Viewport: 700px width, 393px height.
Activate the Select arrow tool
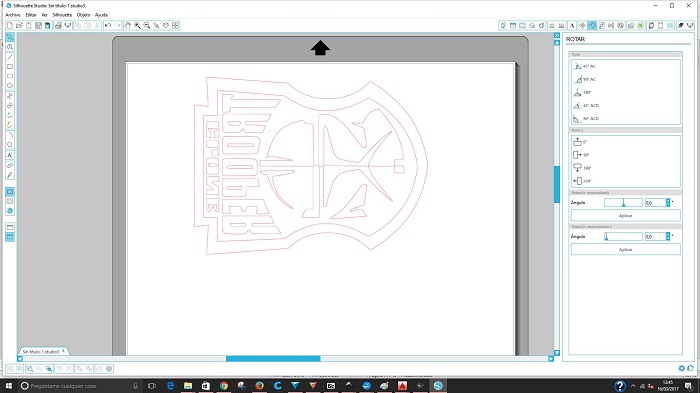point(10,37)
